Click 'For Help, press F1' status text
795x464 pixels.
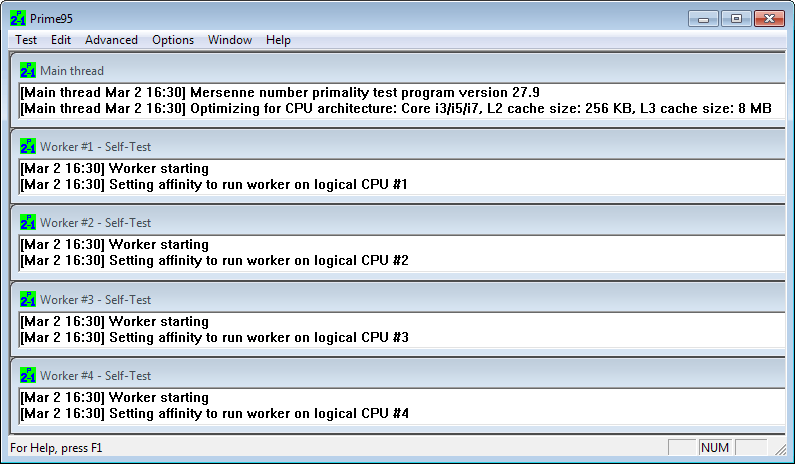tap(56, 448)
